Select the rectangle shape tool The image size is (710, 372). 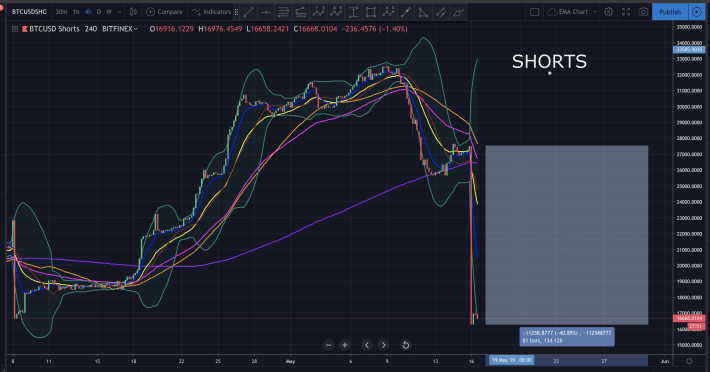pos(371,12)
